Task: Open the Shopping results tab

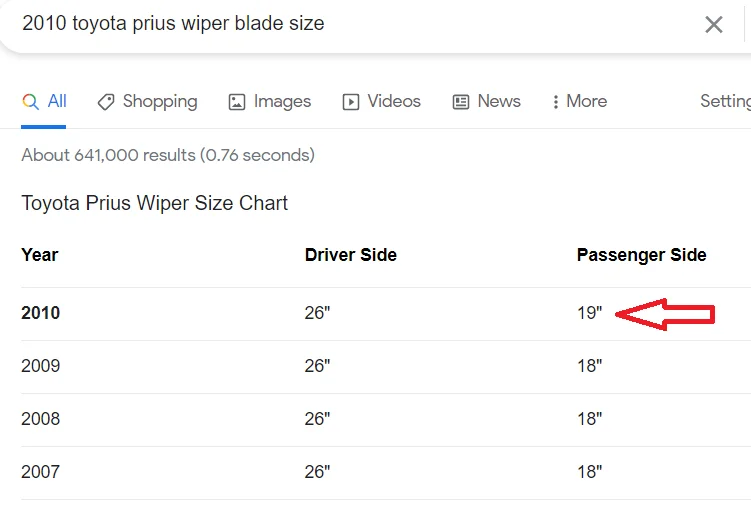Action: coord(159,102)
